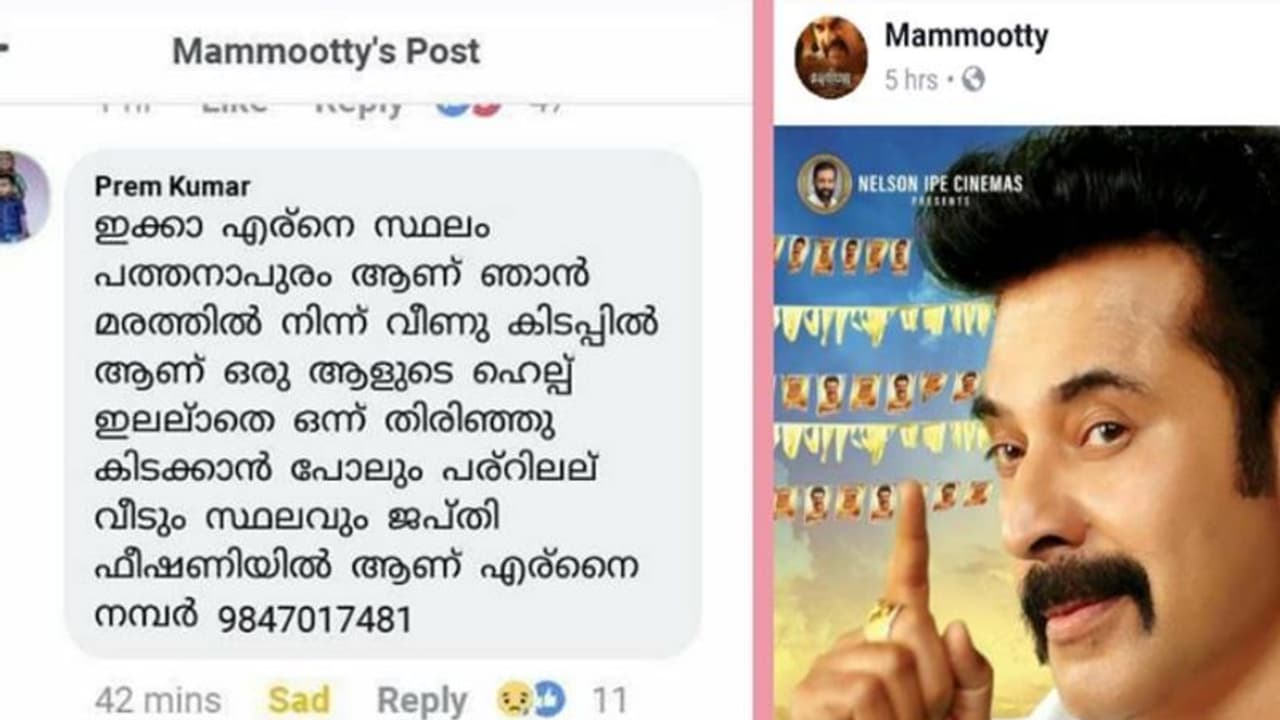Open Prem Kumar's profile picture
Viewport: 1280px width, 720px height.
click(x=22, y=196)
